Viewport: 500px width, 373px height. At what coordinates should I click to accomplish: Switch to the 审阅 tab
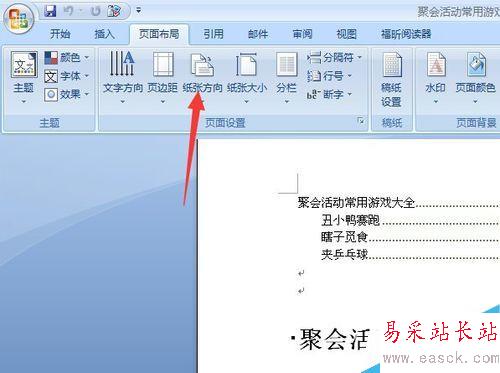click(x=302, y=34)
